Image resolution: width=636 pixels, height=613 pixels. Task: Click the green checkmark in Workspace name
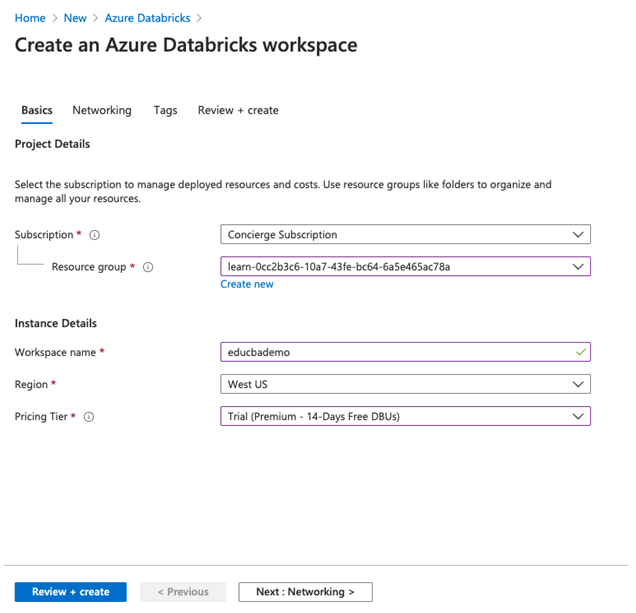578,352
